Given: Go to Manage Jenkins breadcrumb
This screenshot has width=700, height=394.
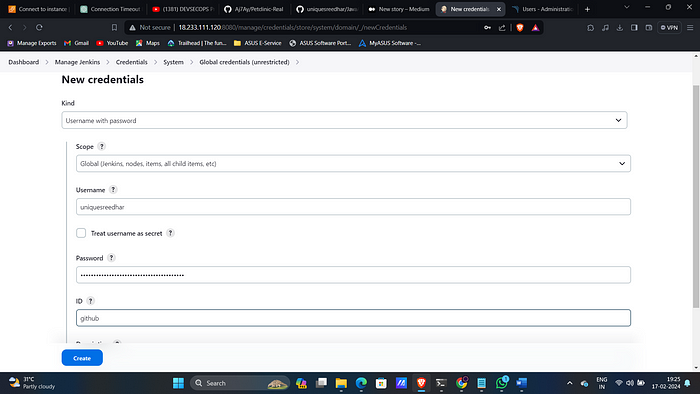Looking at the screenshot, I should [x=77, y=62].
